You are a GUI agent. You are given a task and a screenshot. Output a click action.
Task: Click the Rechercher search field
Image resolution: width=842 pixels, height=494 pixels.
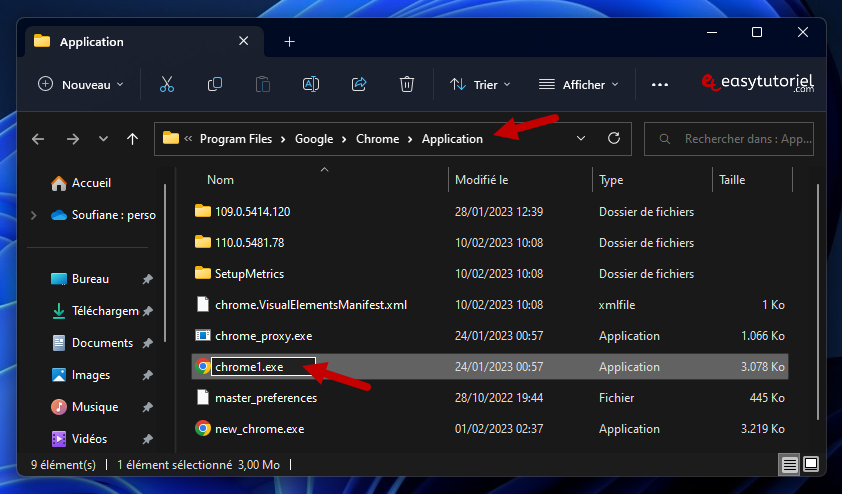point(735,139)
